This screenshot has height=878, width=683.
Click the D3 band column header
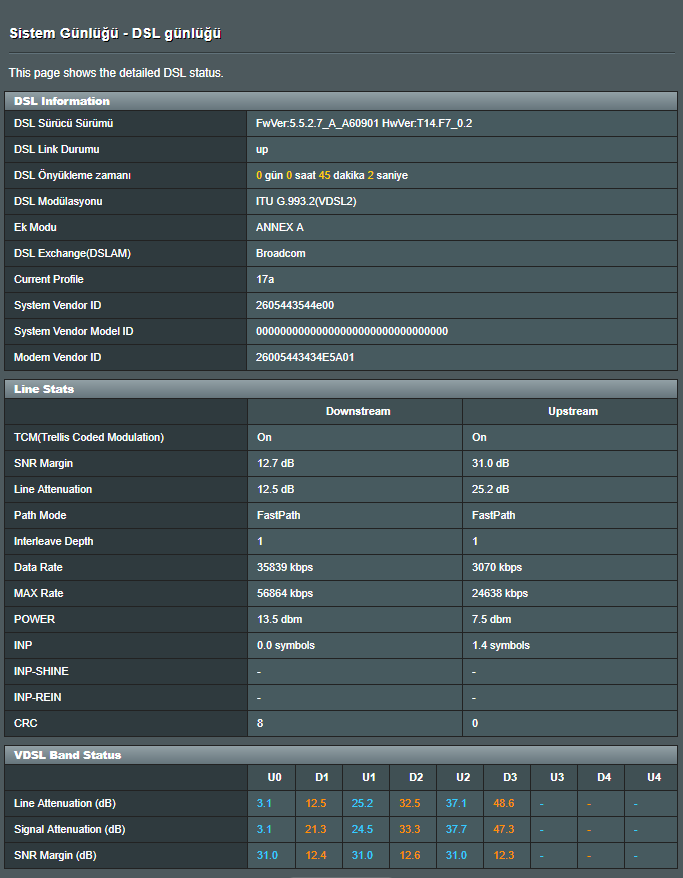point(510,777)
